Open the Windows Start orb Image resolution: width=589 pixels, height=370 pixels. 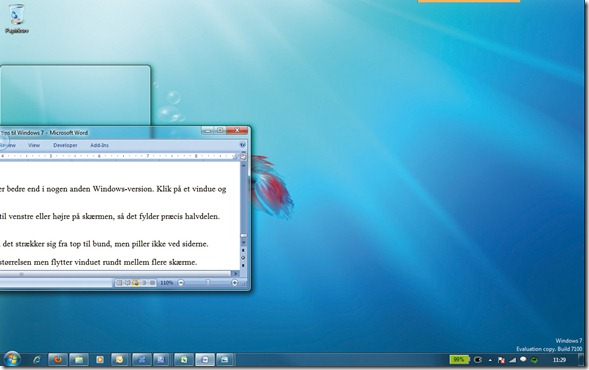(x=12, y=359)
